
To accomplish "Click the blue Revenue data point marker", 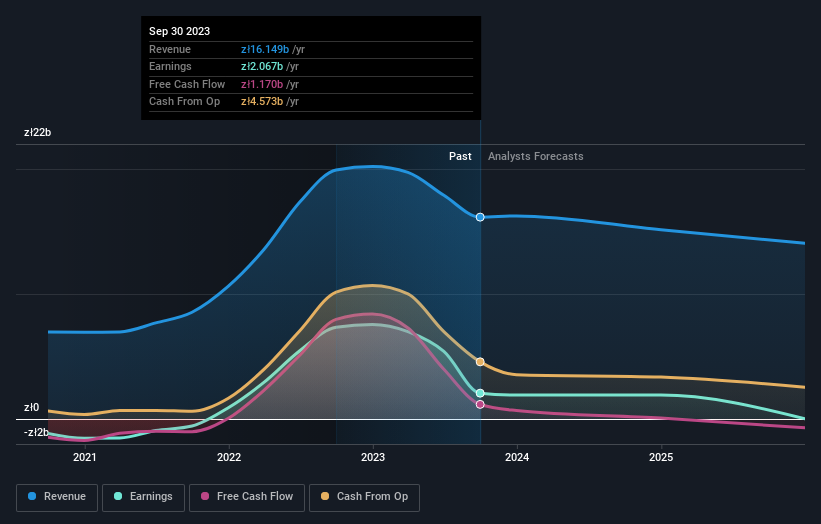I will coord(480,217).
